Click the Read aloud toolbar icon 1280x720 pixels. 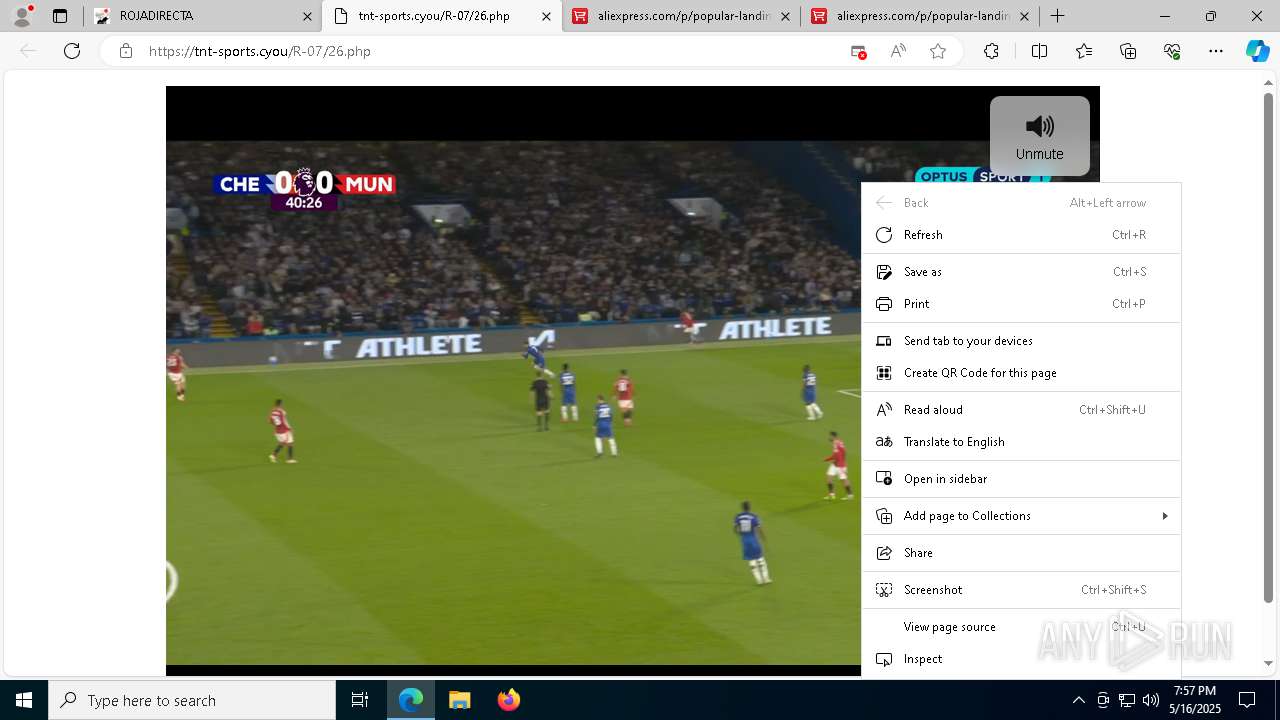[898, 51]
